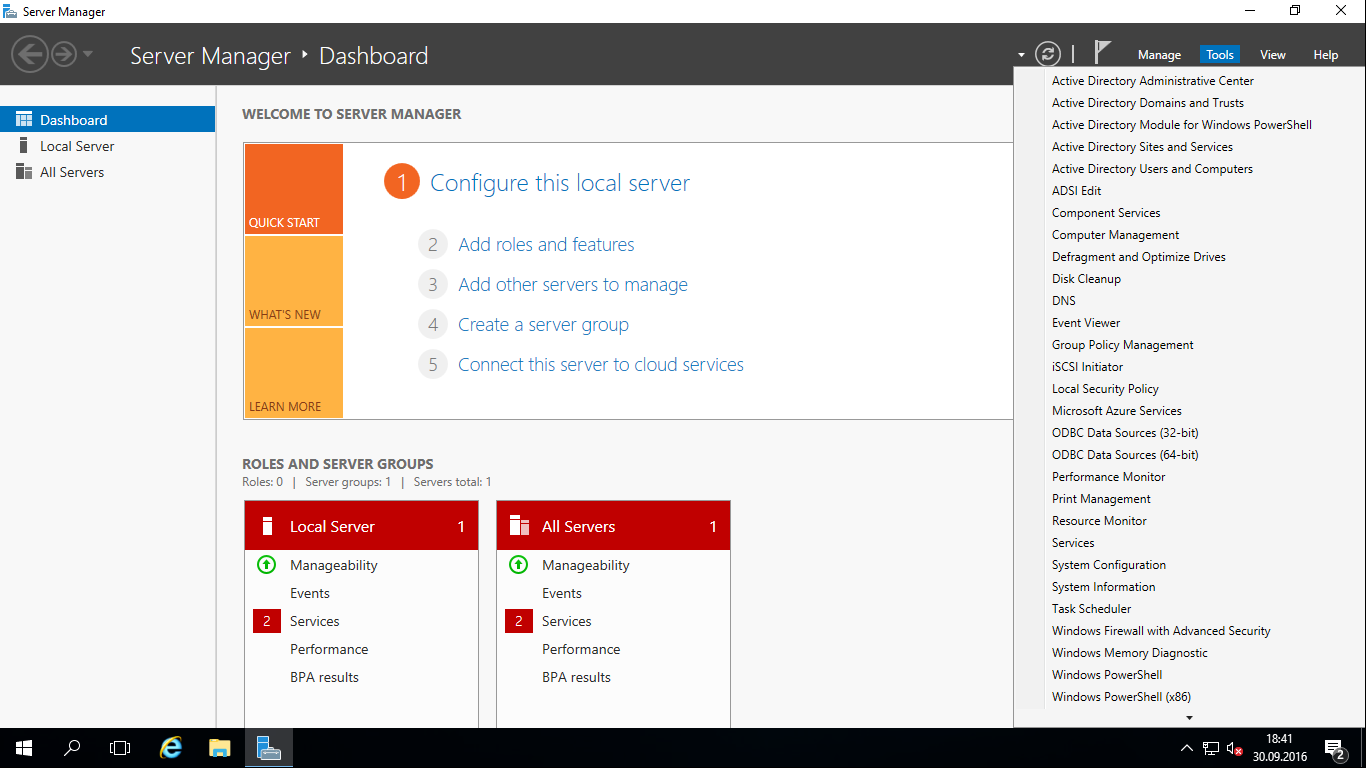Click the QUICK START tile
This screenshot has height=768, width=1366.
click(293, 189)
